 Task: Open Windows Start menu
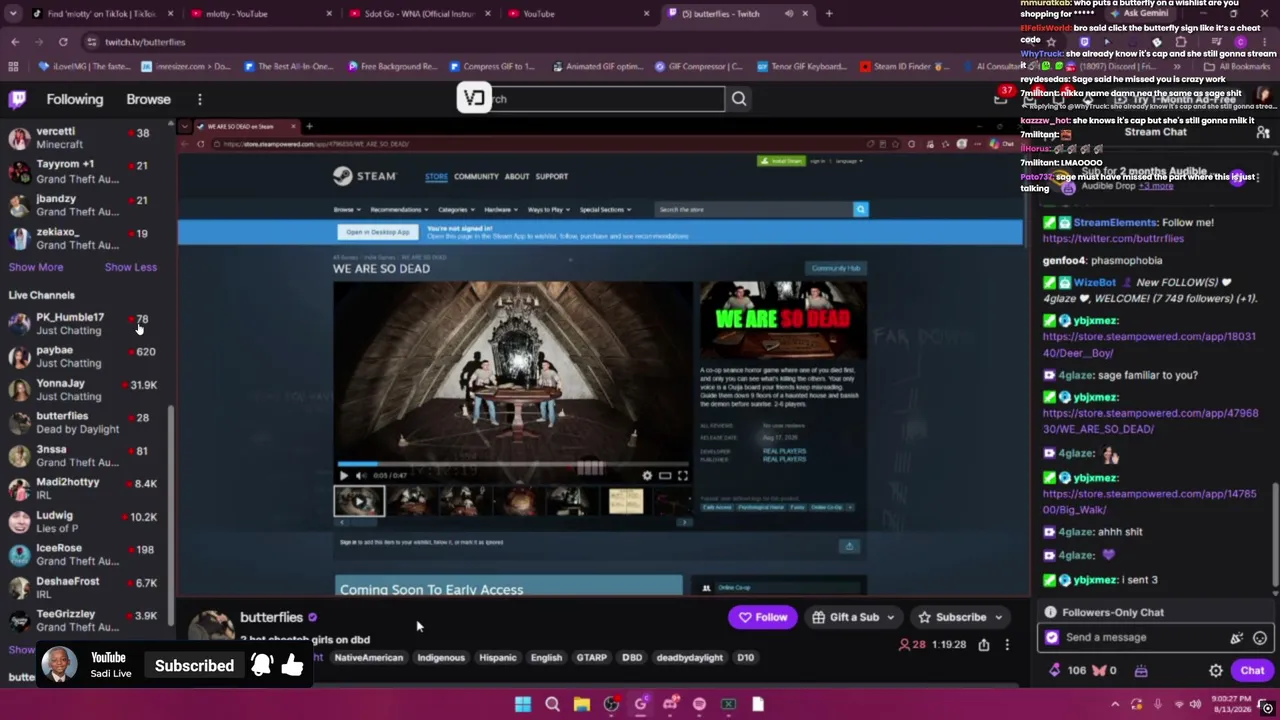tap(523, 704)
